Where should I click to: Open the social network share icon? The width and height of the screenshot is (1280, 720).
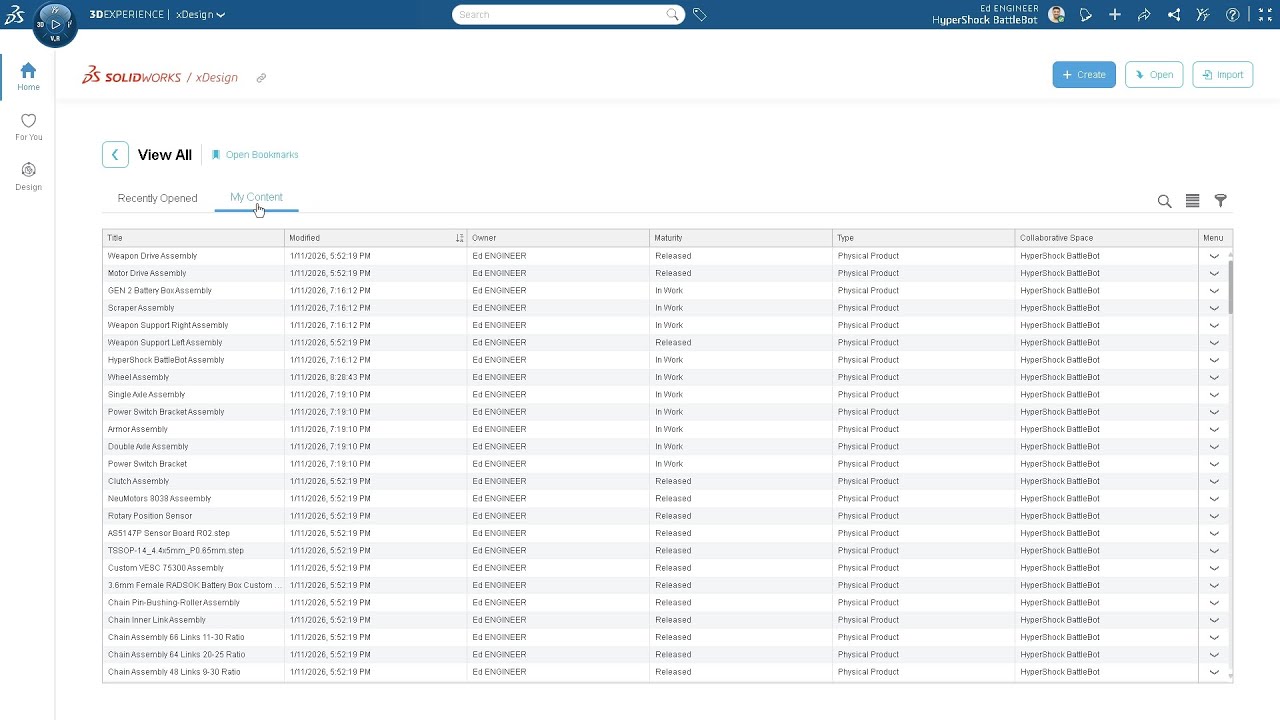click(1174, 15)
